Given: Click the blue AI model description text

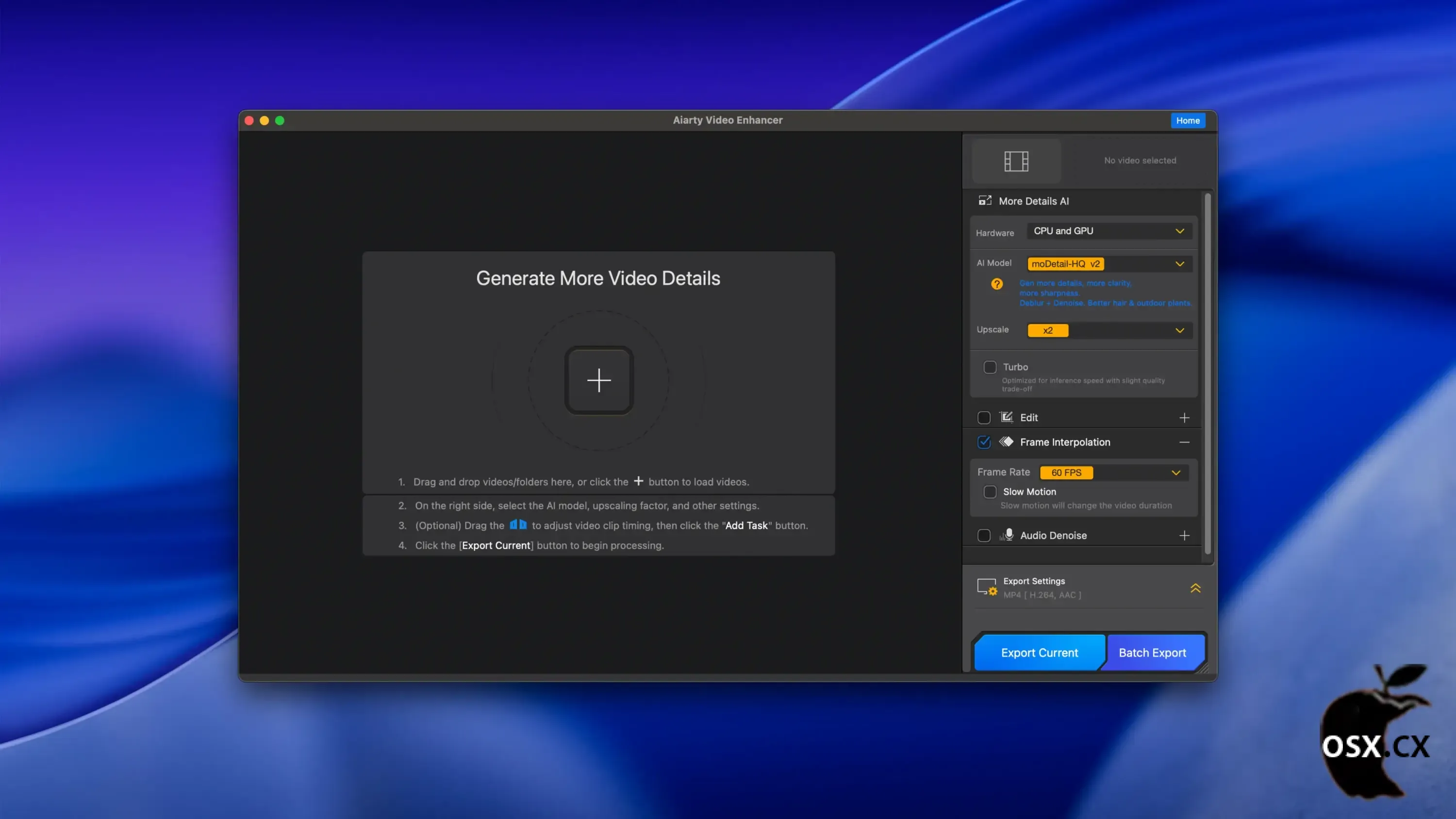Looking at the screenshot, I should tap(1105, 293).
